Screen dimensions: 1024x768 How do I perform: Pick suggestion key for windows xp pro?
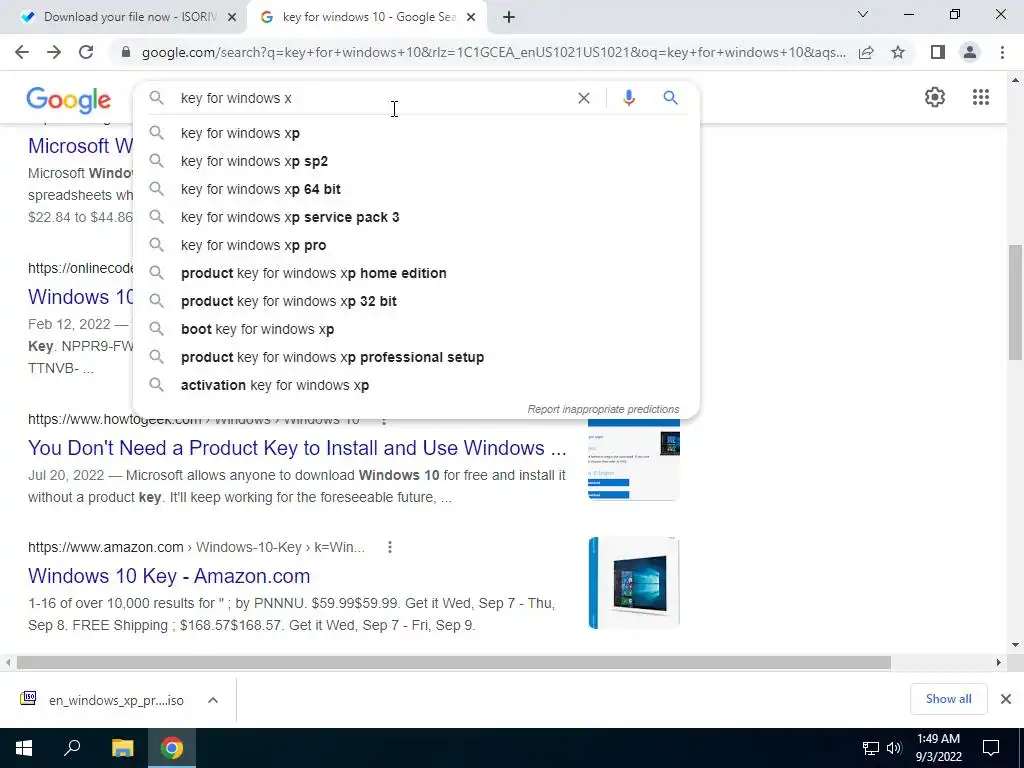416,246
